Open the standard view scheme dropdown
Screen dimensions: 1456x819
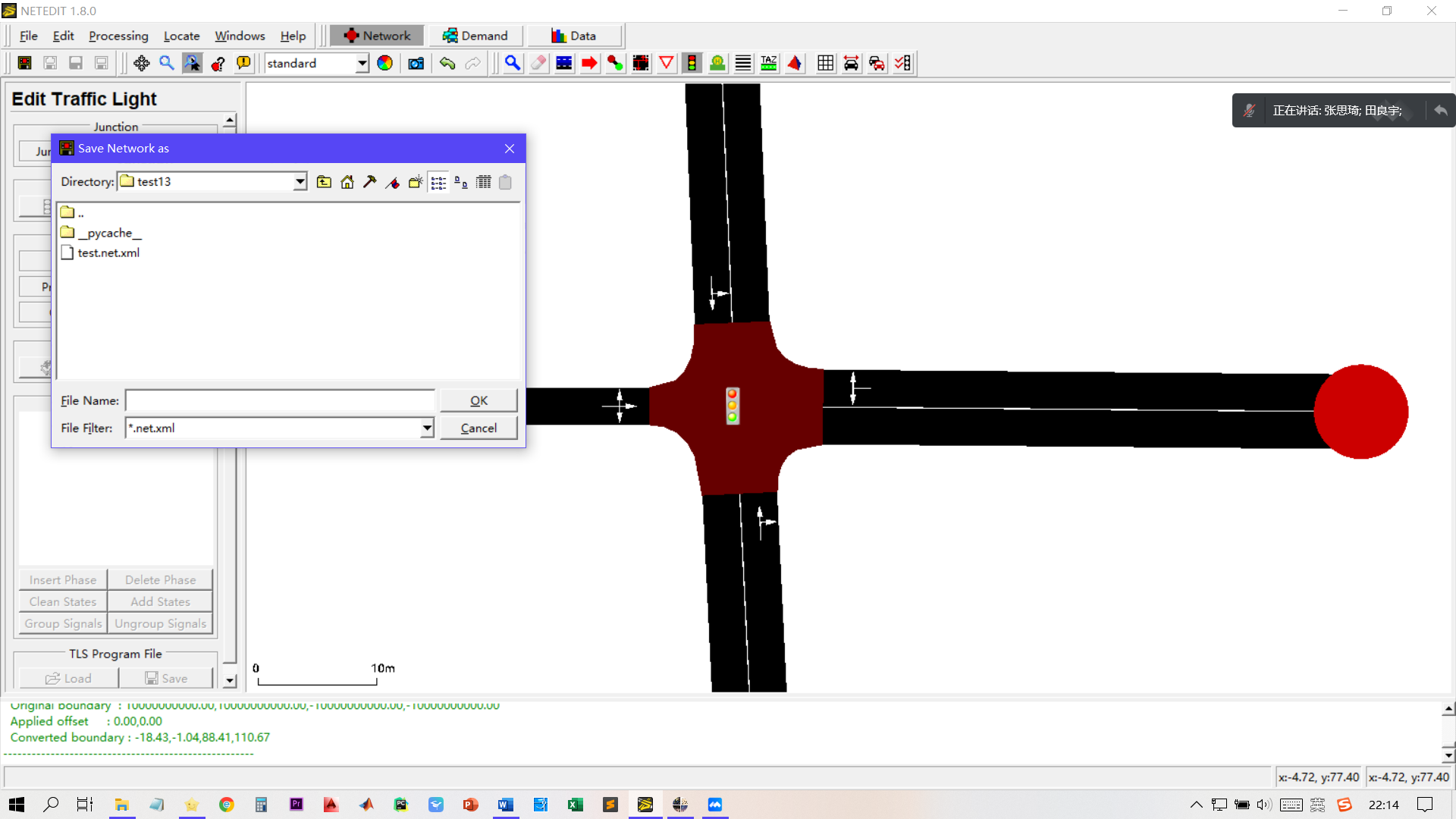click(x=362, y=63)
